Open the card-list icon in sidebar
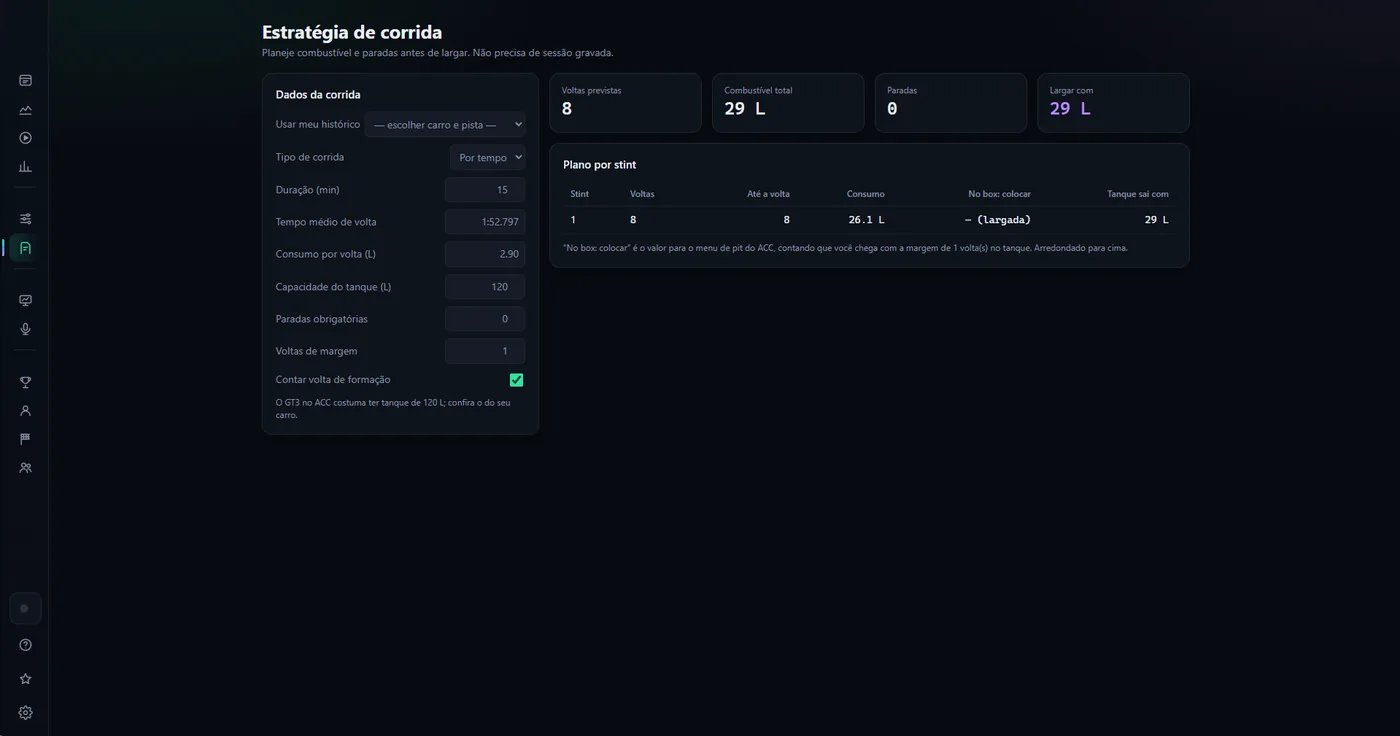This screenshot has width=1400, height=736. point(25,80)
